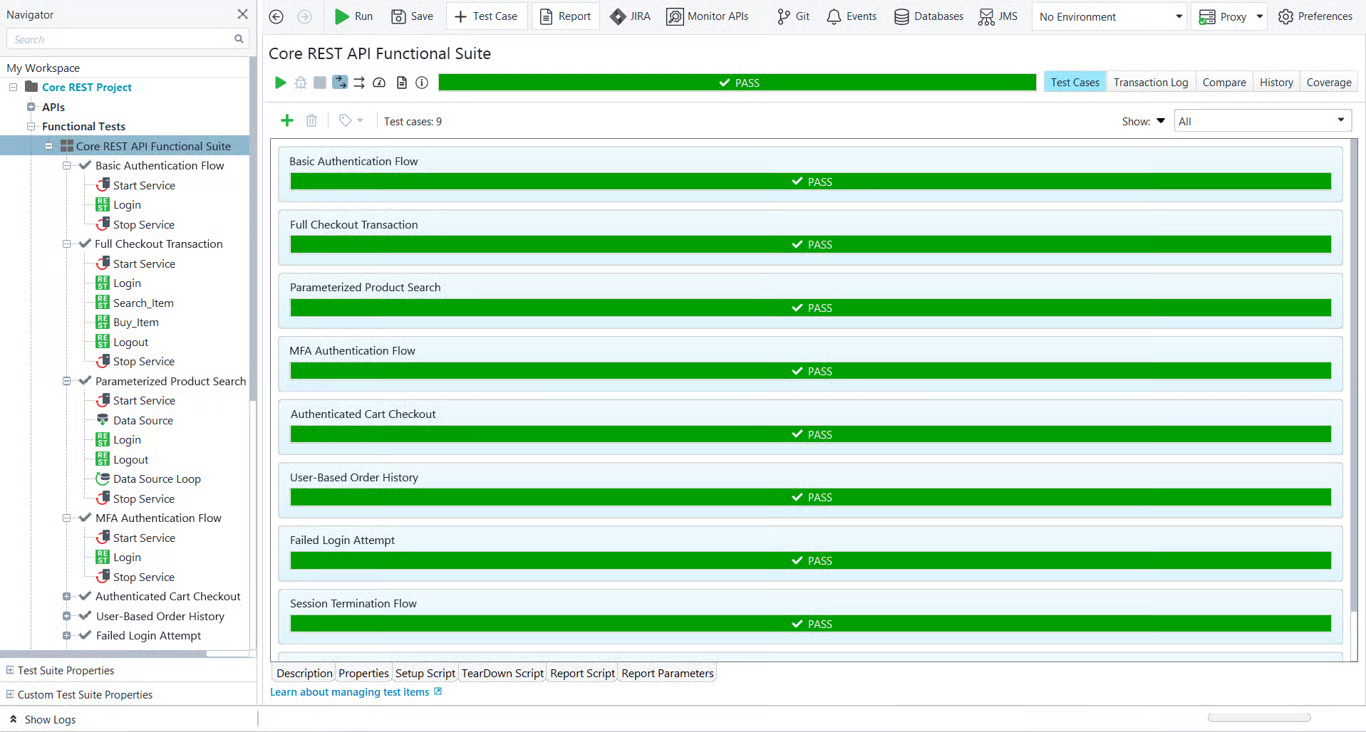Run the test suite with the green play icon
This screenshot has width=1366, height=732.
coord(280,83)
